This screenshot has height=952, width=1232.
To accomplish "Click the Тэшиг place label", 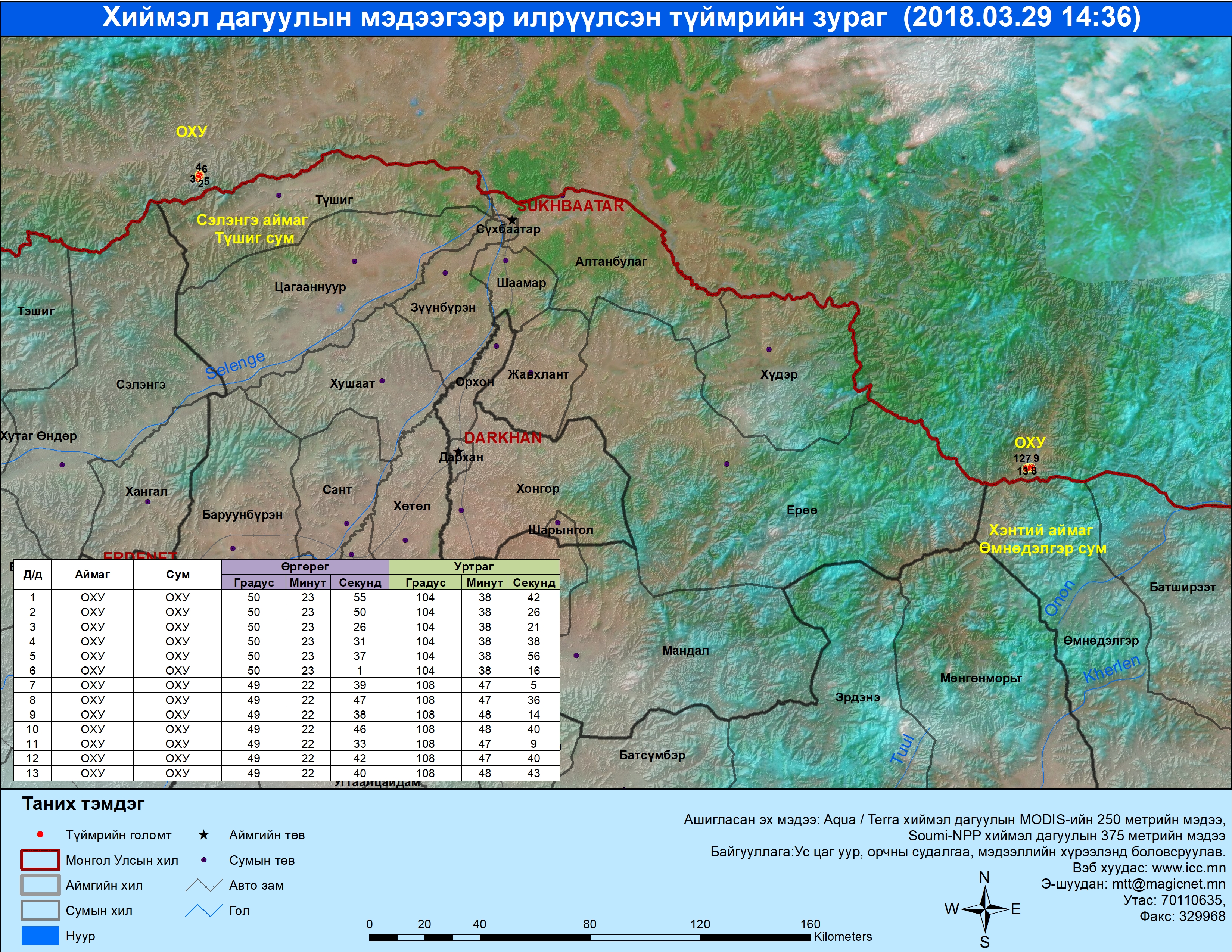I will pyautogui.click(x=36, y=311).
